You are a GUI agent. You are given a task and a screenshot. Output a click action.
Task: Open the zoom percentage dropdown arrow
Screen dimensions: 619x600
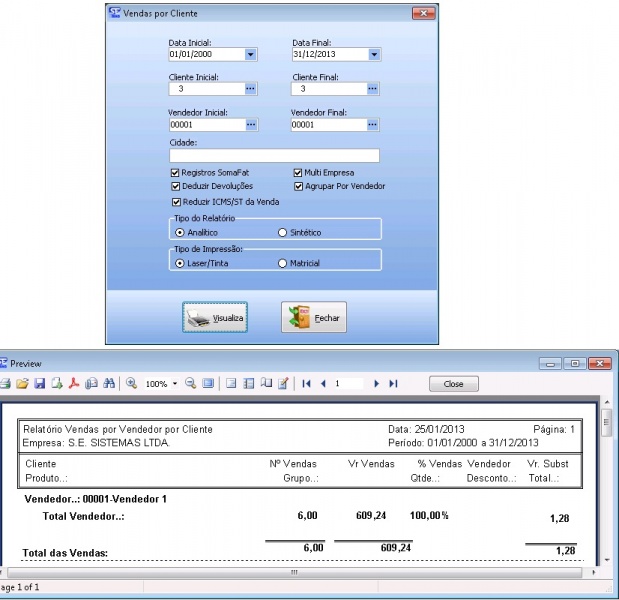[x=175, y=384]
